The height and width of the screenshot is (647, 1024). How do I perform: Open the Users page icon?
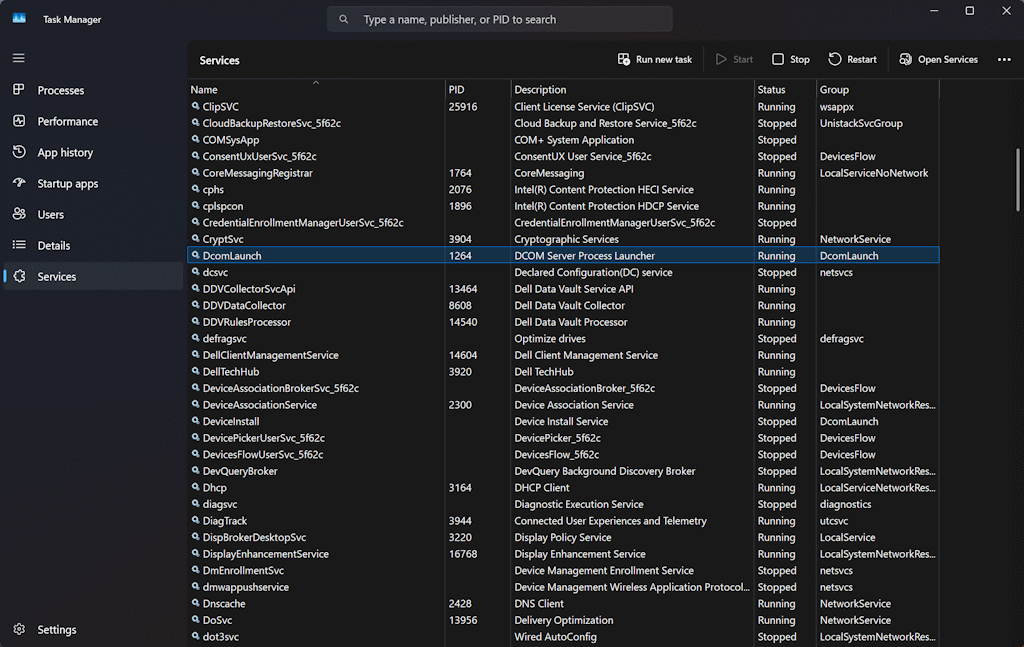[x=19, y=214]
